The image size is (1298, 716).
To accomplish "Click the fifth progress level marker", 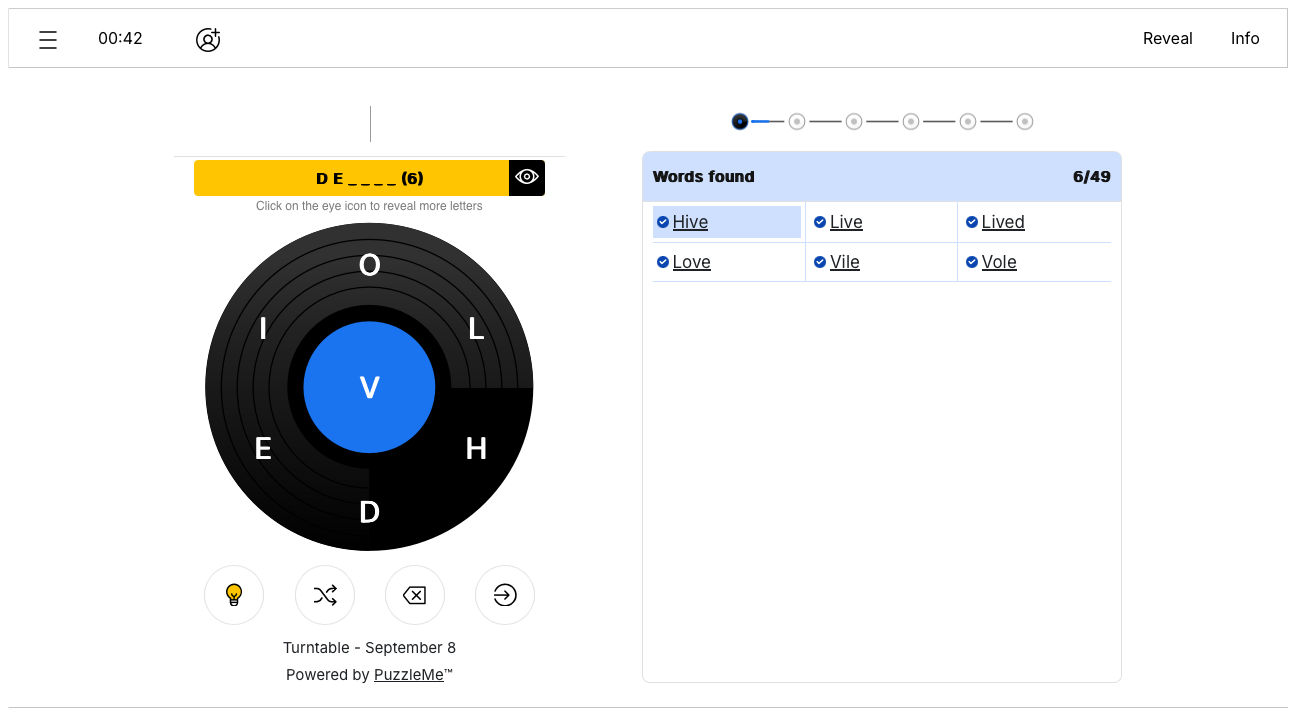I will pos(968,122).
